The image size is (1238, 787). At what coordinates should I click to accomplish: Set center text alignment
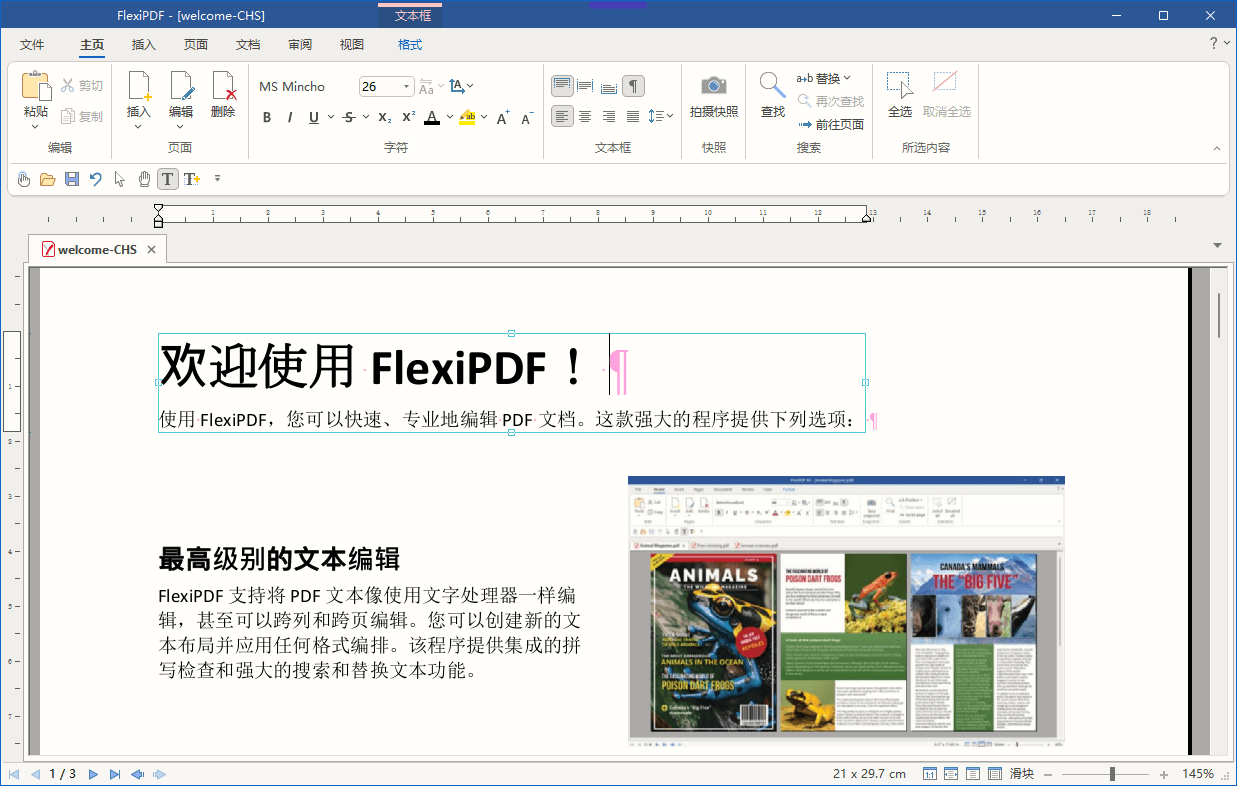586,116
